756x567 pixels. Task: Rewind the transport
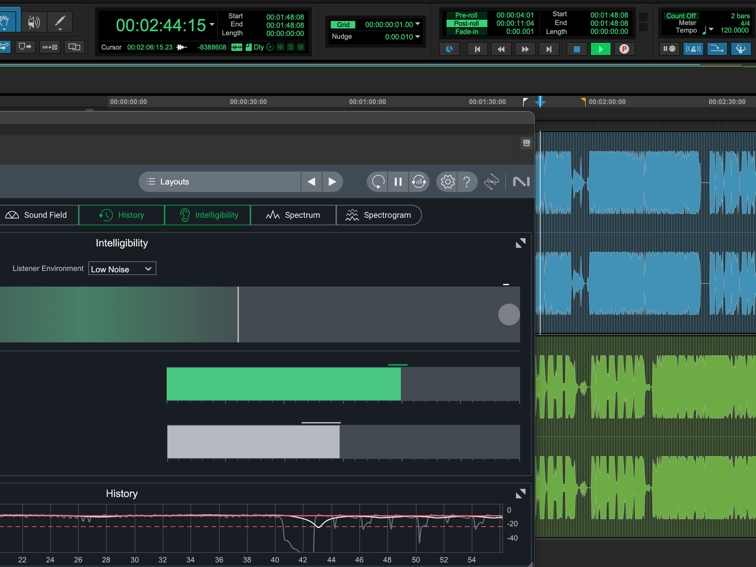point(501,49)
